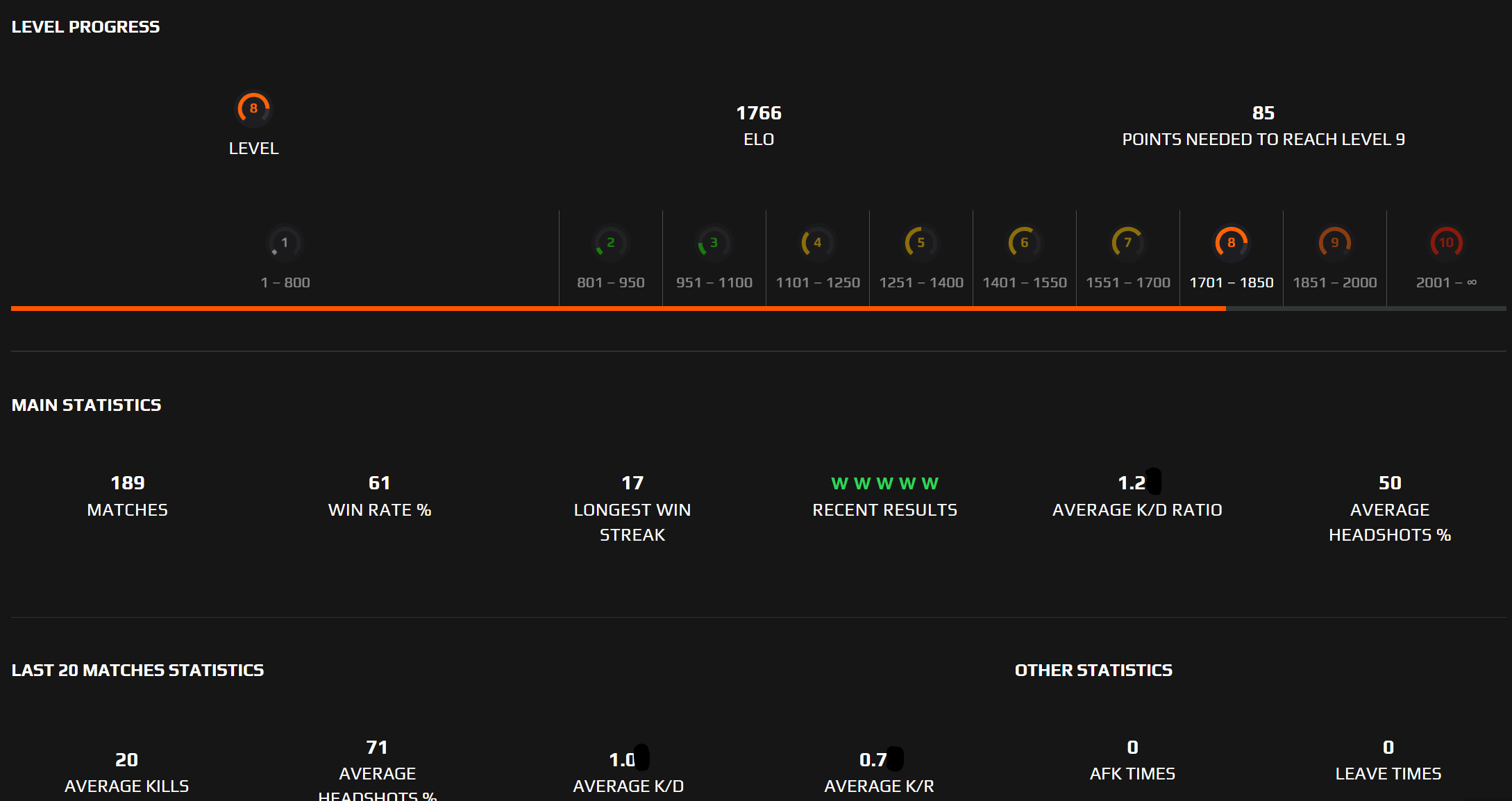Click the 189 matches count
Viewport: 1512px width, 801px height.
click(128, 483)
